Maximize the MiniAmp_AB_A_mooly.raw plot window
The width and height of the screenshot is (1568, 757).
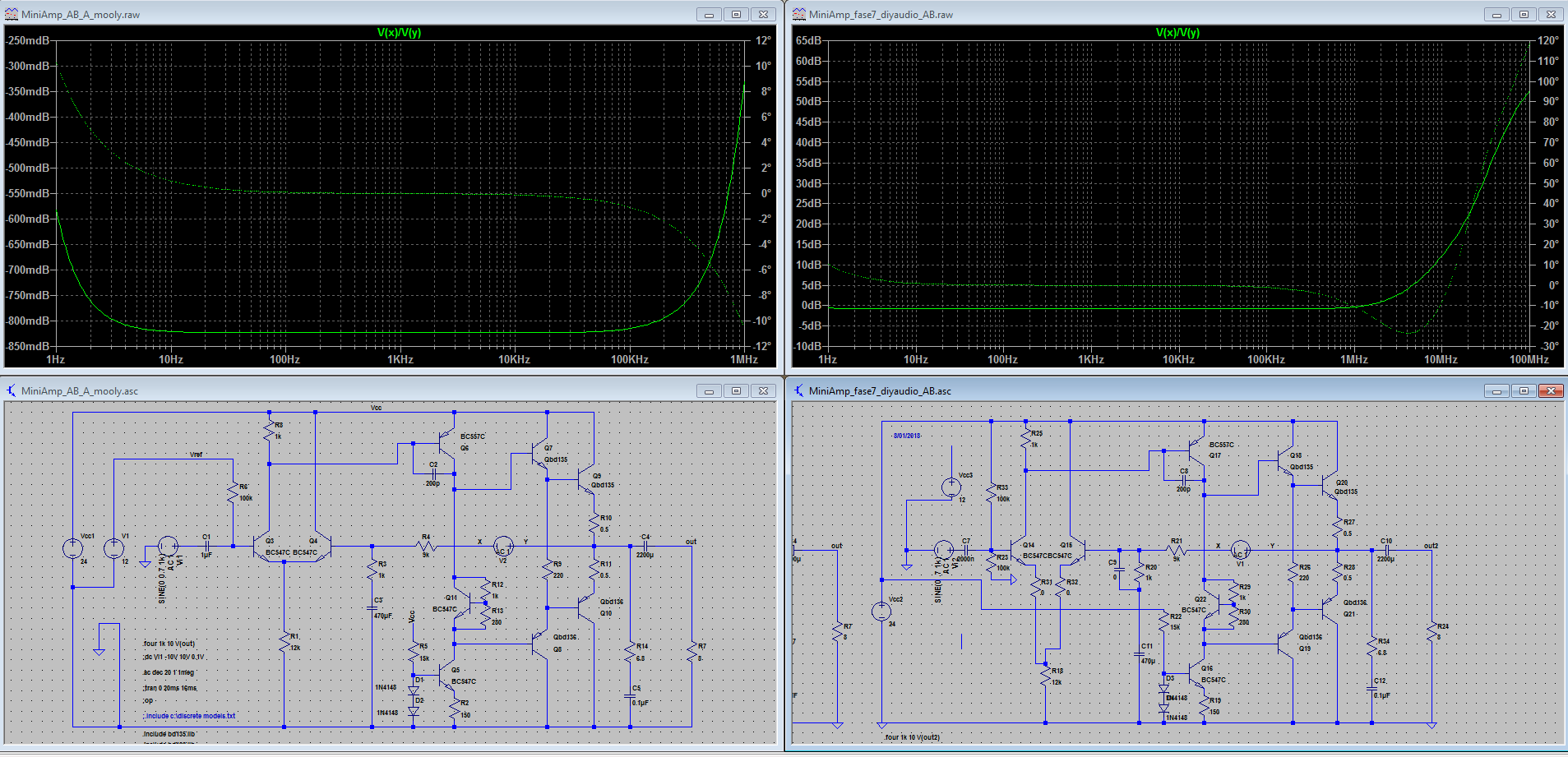click(x=736, y=14)
